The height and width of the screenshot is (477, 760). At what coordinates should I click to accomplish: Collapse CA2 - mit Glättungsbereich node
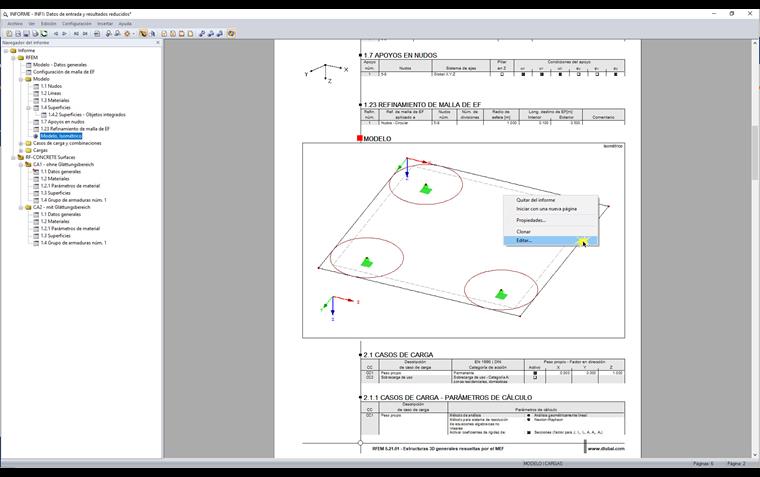pos(21,207)
